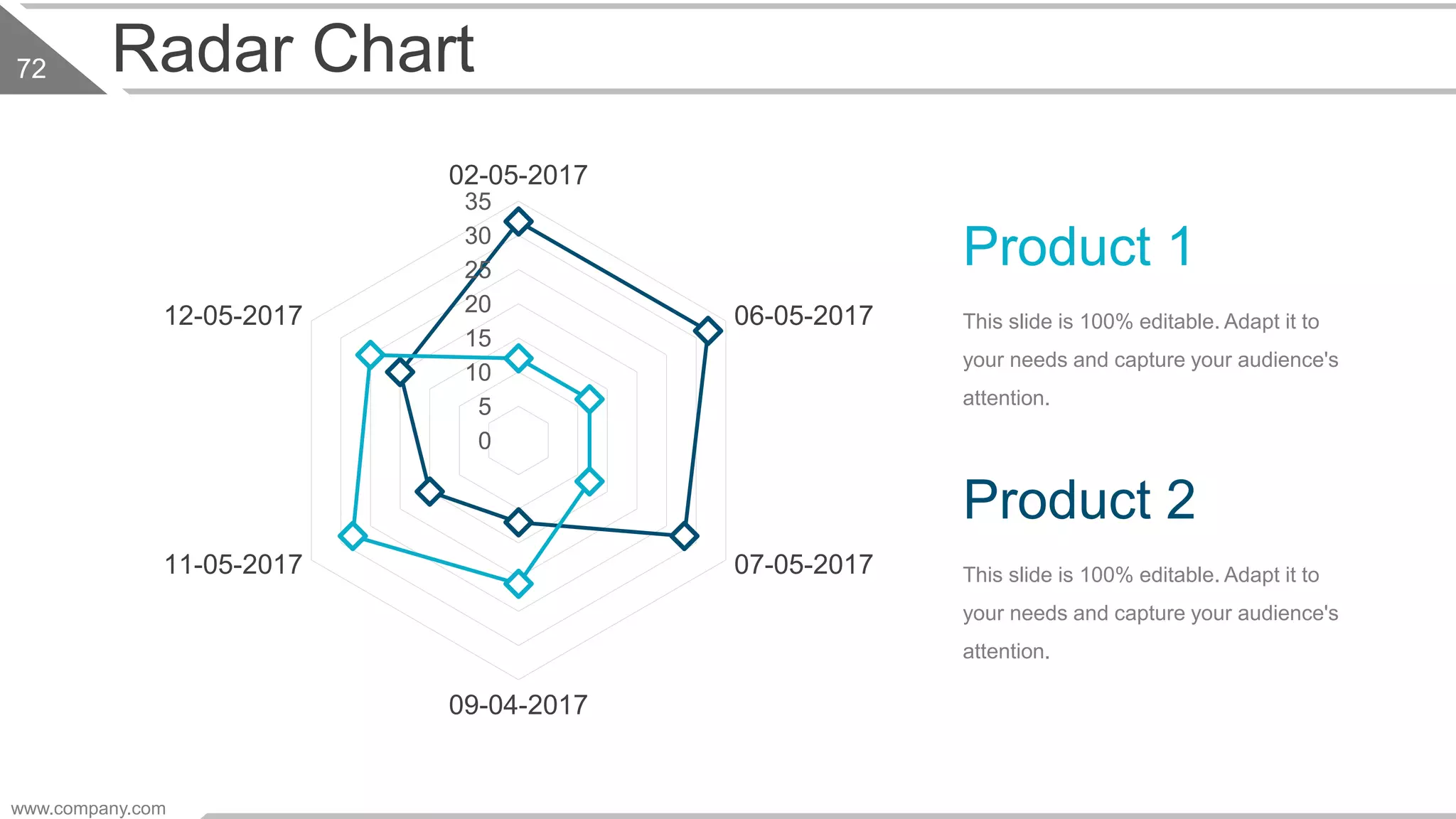
Task: Click the dark blue marker near 07-05-2017
Action: coord(684,536)
